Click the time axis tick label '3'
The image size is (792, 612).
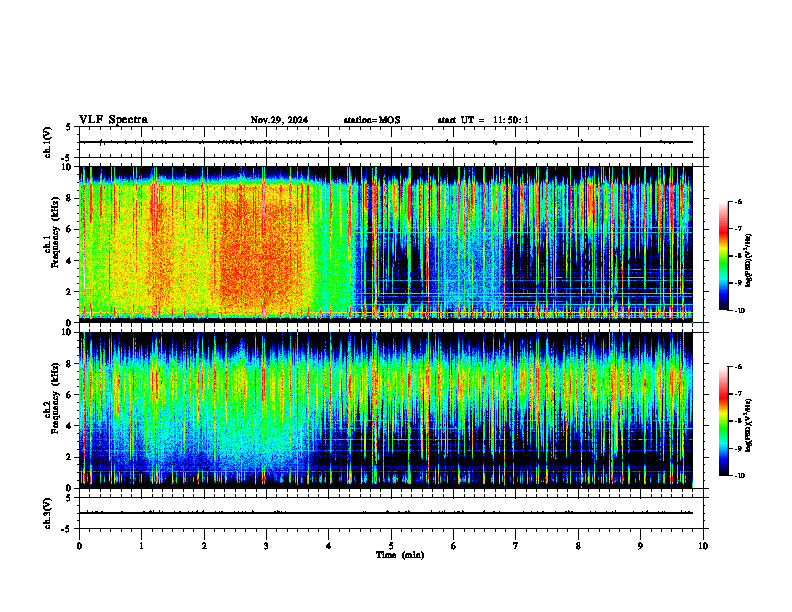click(266, 546)
